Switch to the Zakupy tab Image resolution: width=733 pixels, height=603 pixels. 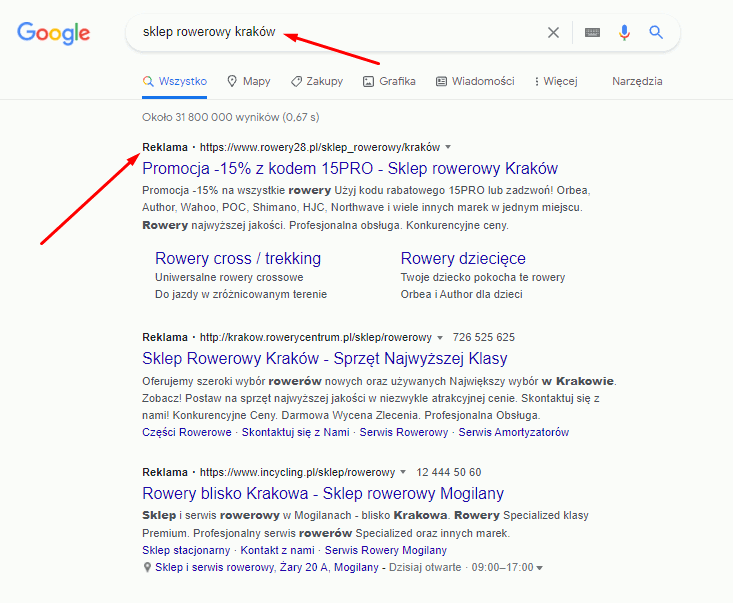coord(317,81)
